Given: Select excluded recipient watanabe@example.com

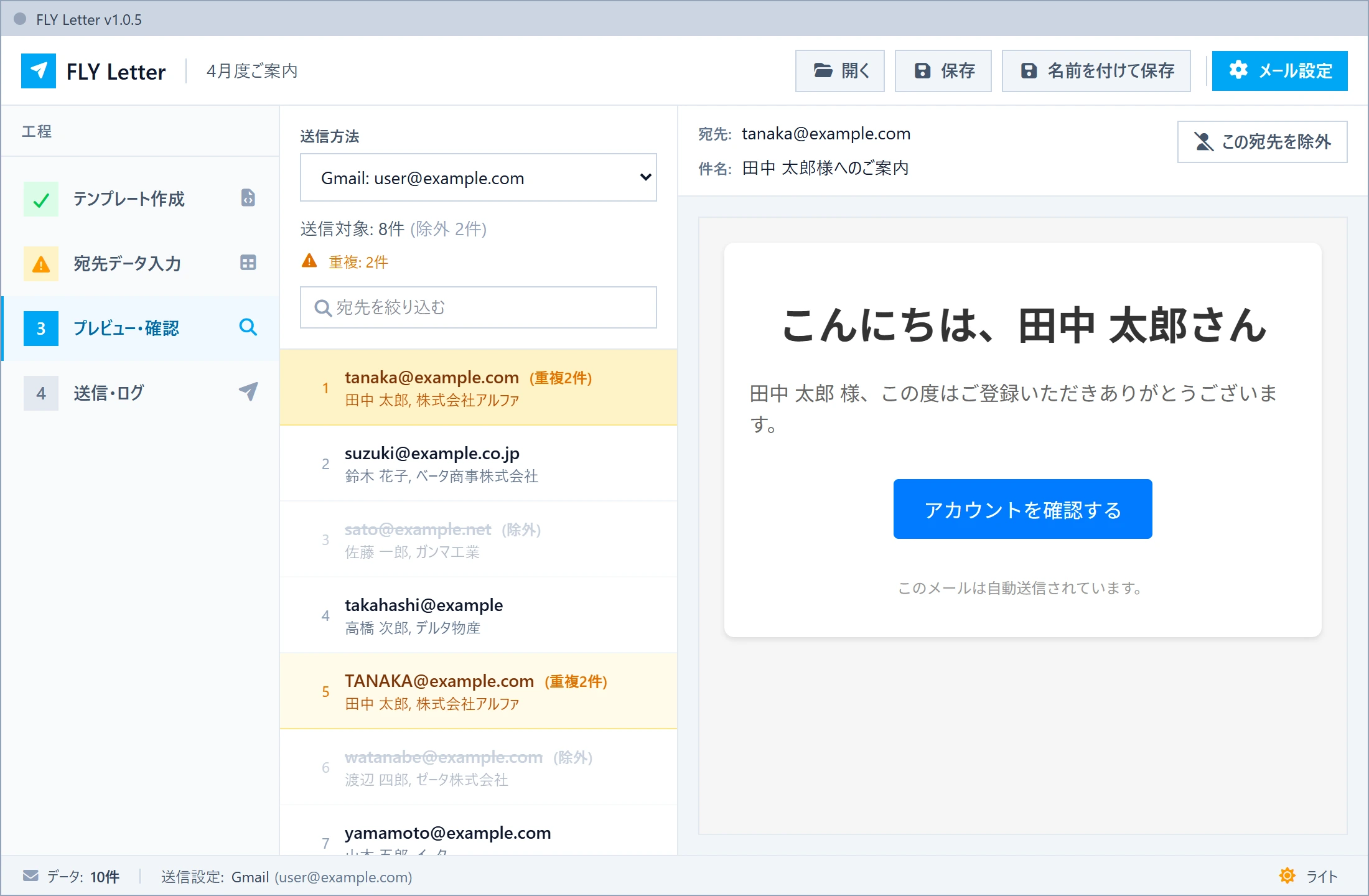Looking at the screenshot, I should click(x=479, y=767).
